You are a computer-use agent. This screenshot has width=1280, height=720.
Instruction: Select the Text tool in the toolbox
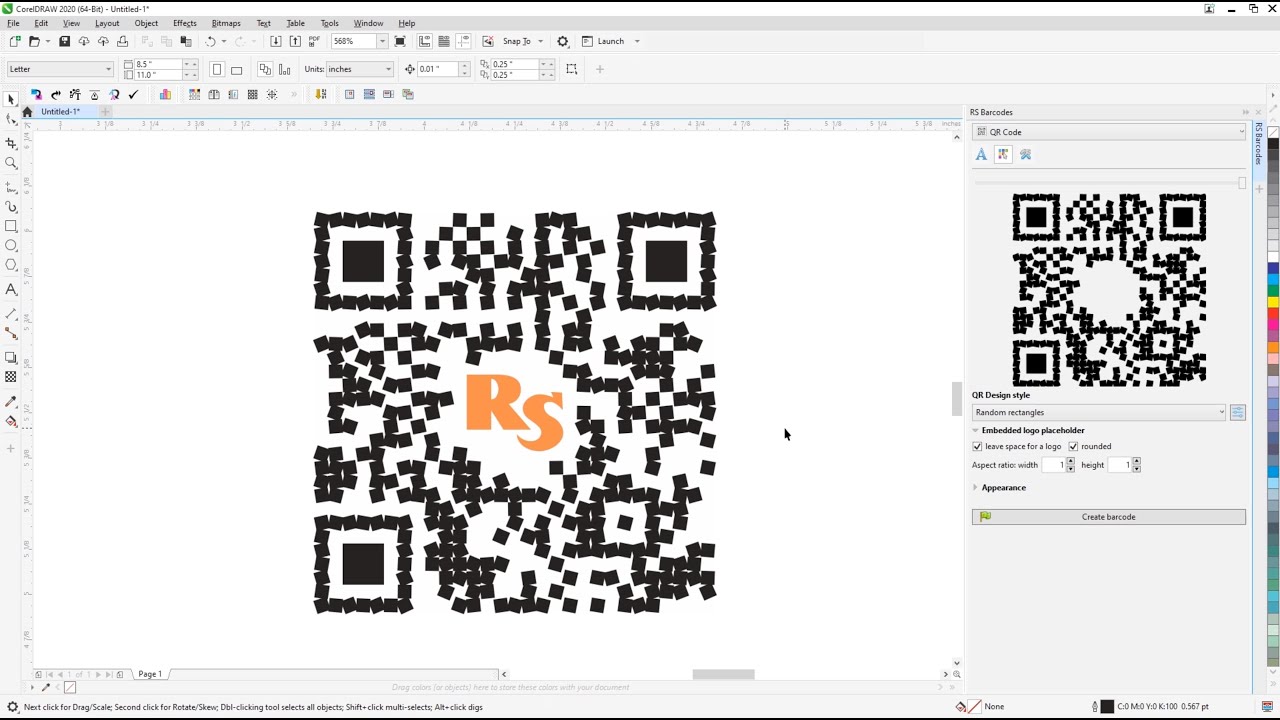(11, 289)
